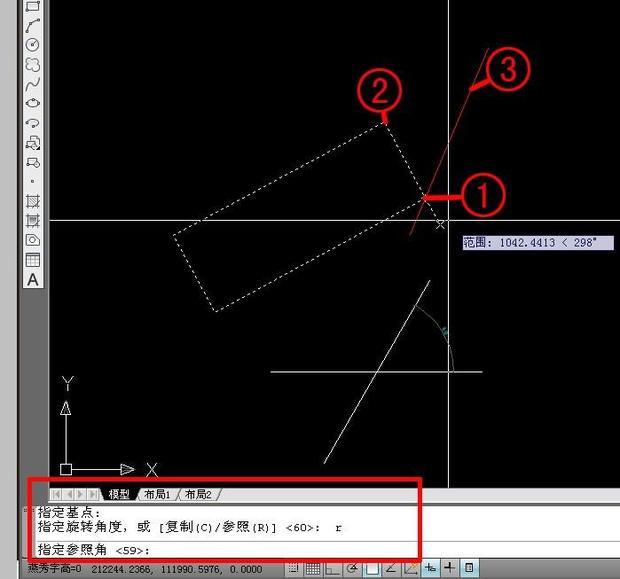Toggle Quick Properties in status bar

click(469, 569)
